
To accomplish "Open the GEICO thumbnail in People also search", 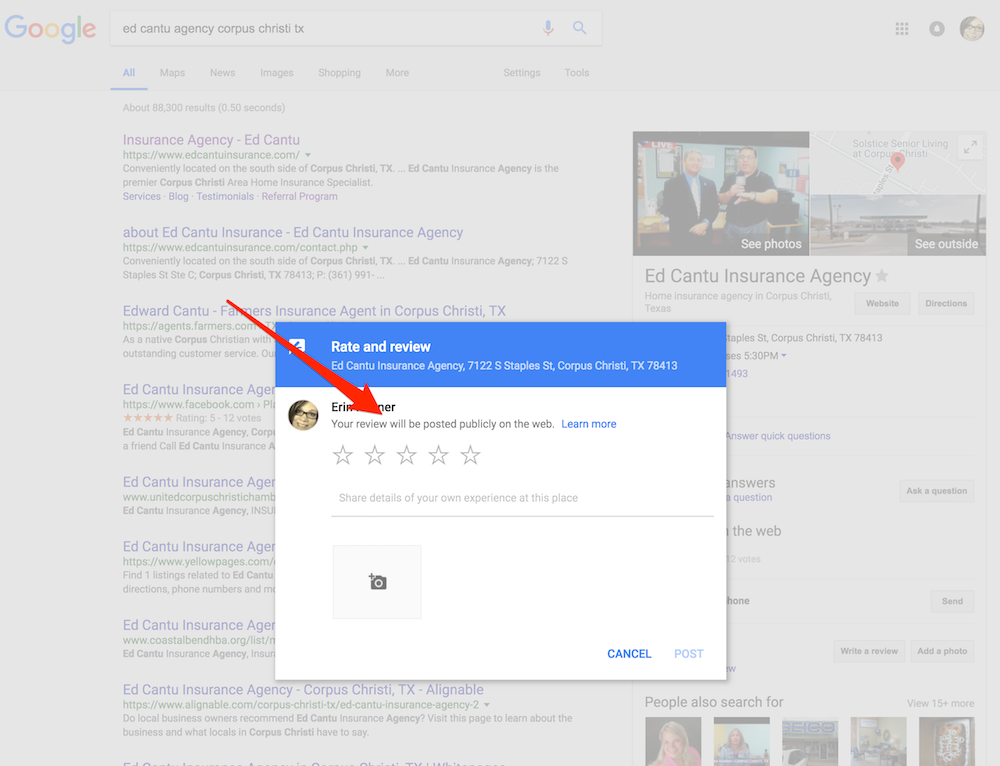I will pyautogui.click(x=810, y=741).
